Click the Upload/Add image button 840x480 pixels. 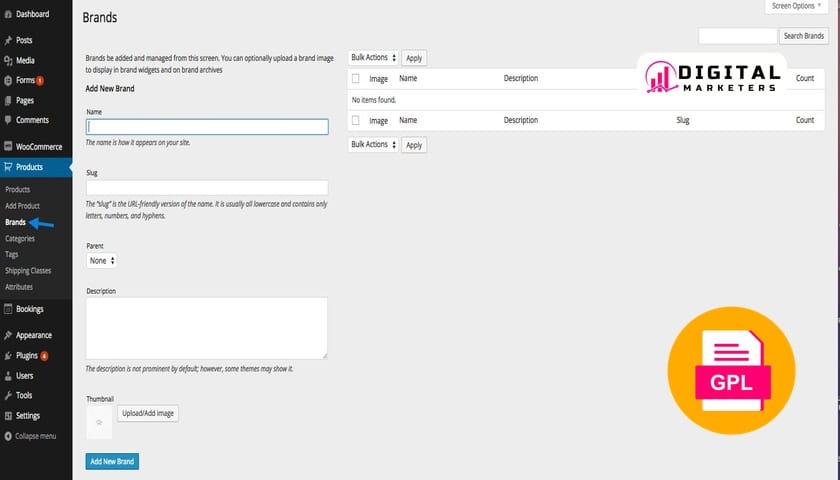[148, 413]
